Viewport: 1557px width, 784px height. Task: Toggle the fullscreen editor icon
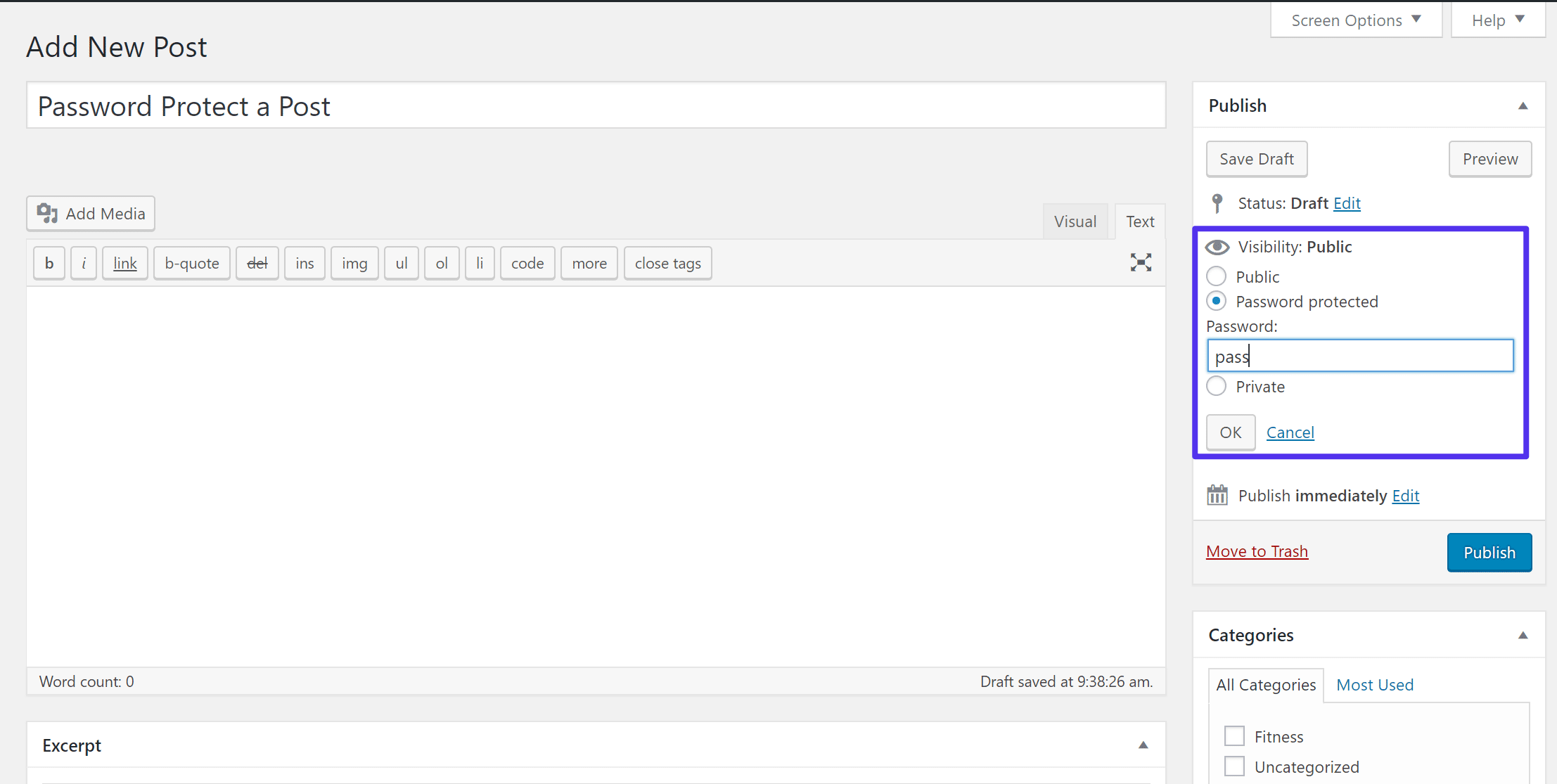(x=1140, y=263)
